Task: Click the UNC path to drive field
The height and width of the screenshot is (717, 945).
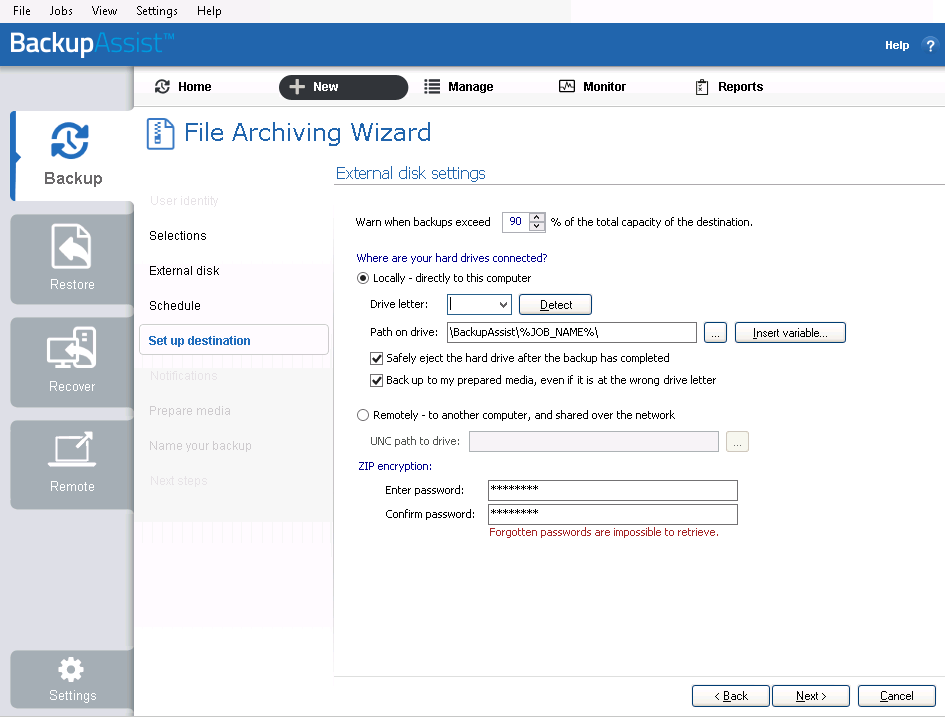Action: (594, 442)
